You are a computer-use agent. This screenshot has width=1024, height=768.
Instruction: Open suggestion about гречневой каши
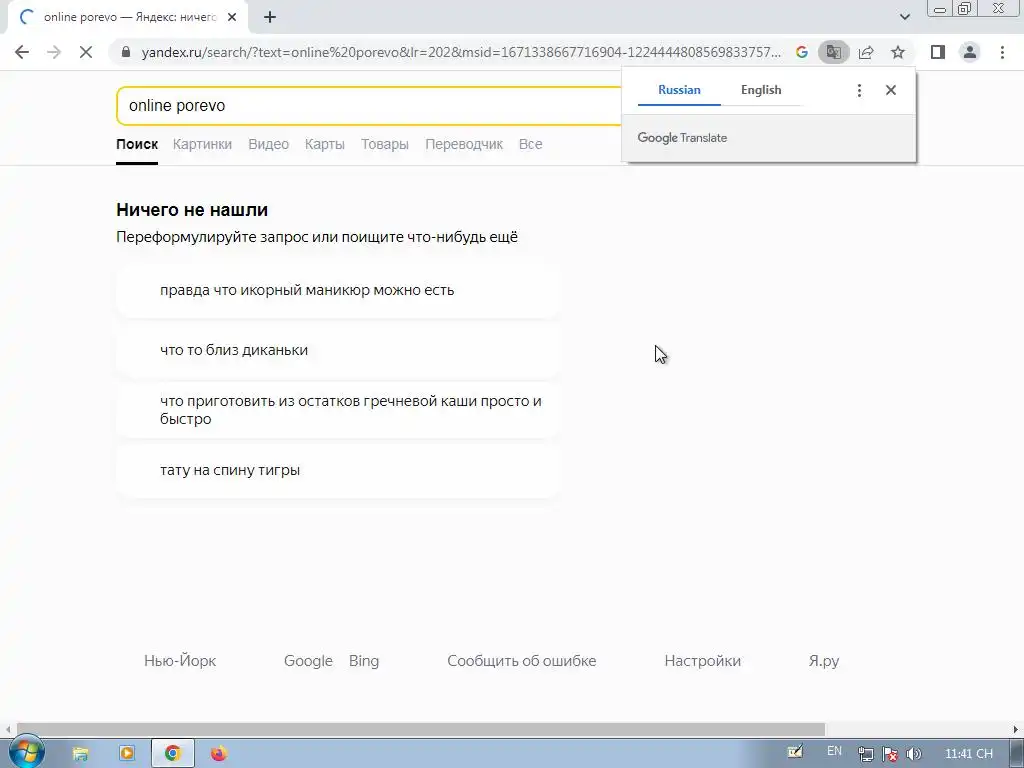click(x=338, y=410)
